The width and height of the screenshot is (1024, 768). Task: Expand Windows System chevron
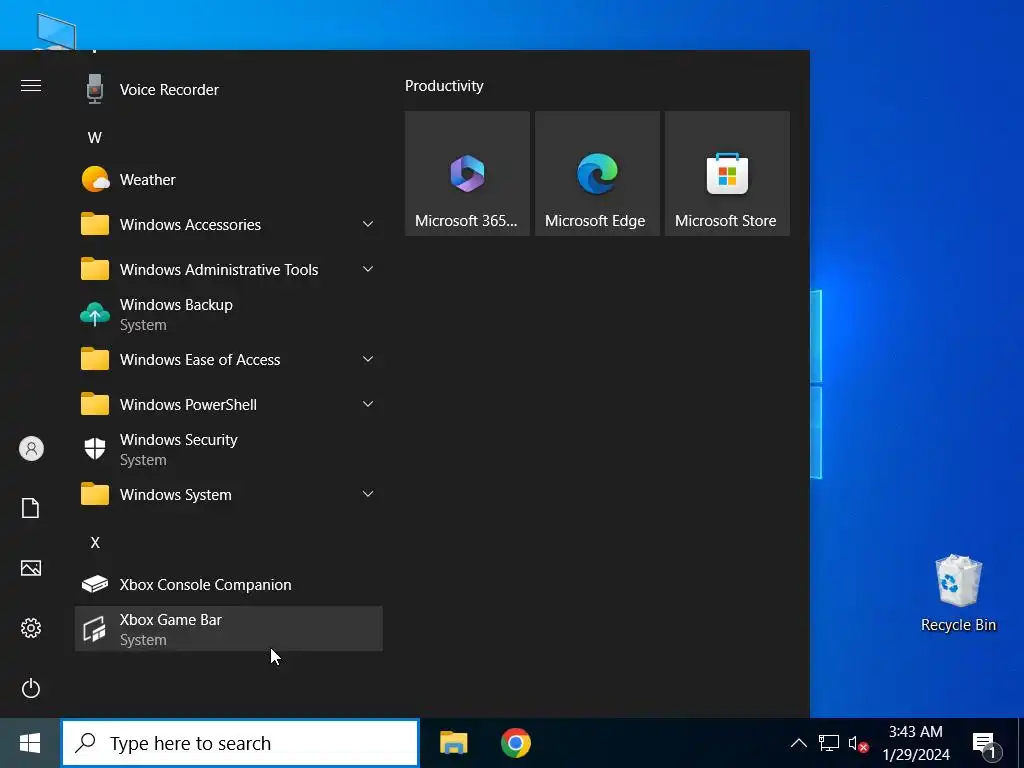pos(368,494)
